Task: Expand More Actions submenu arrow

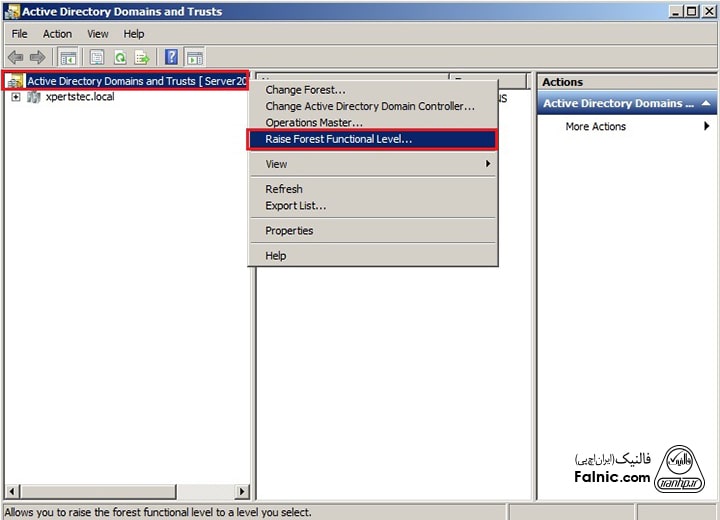Action: pyautogui.click(x=706, y=127)
